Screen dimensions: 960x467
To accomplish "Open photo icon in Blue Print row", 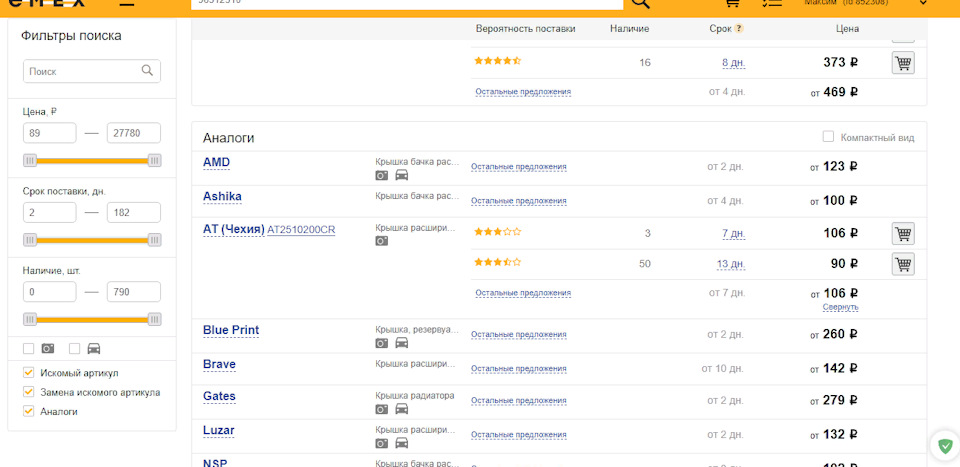I will 381,343.
